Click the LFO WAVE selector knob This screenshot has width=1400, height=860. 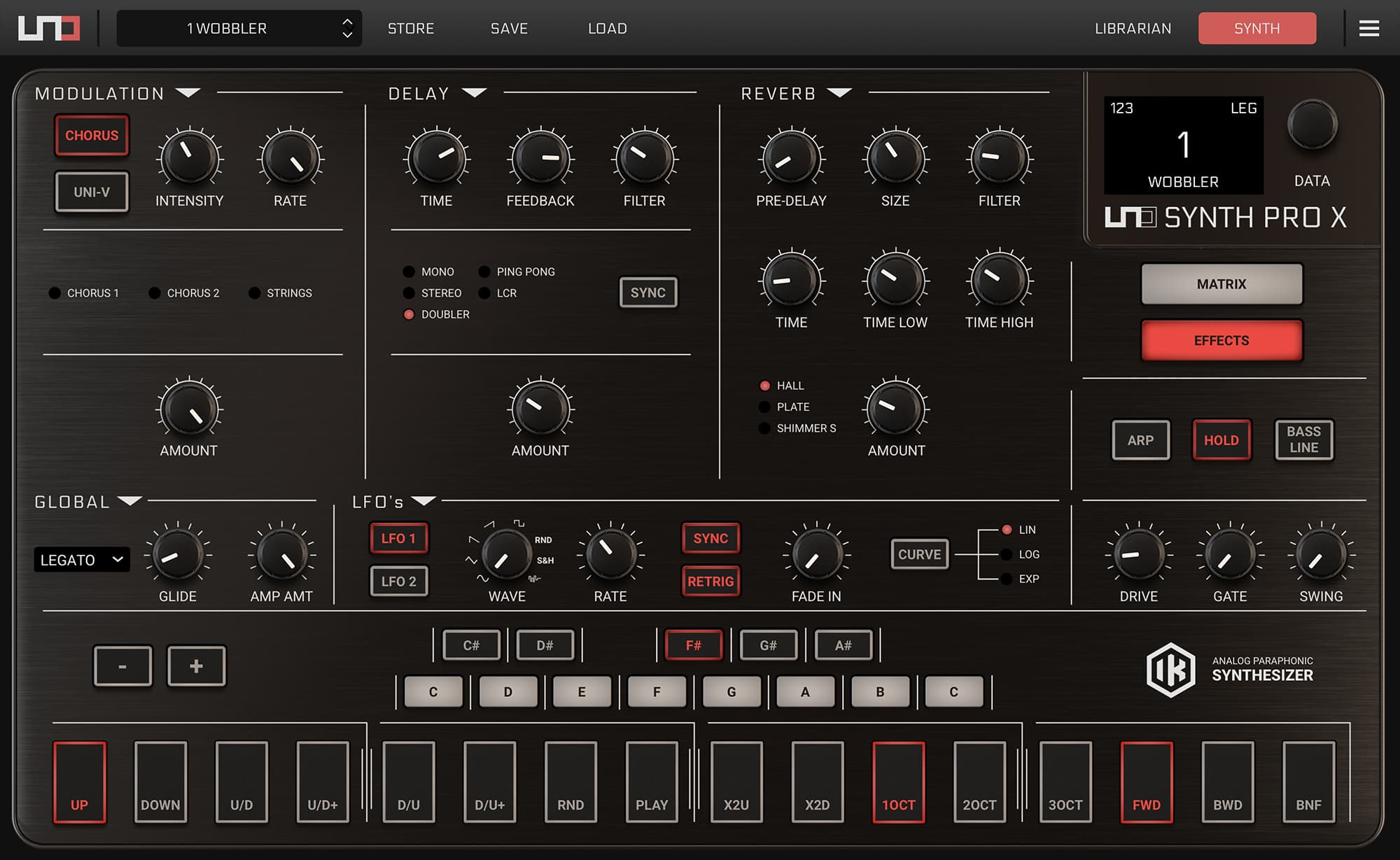[507, 554]
